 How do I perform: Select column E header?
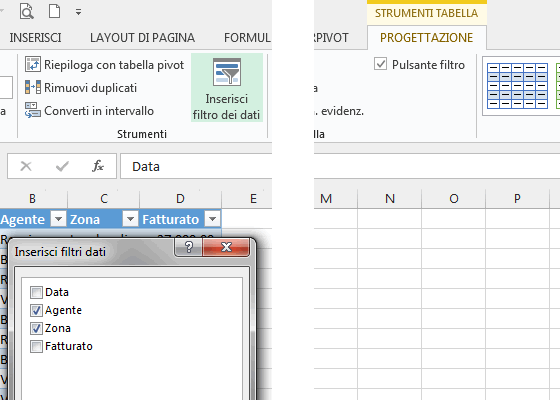coord(253,199)
